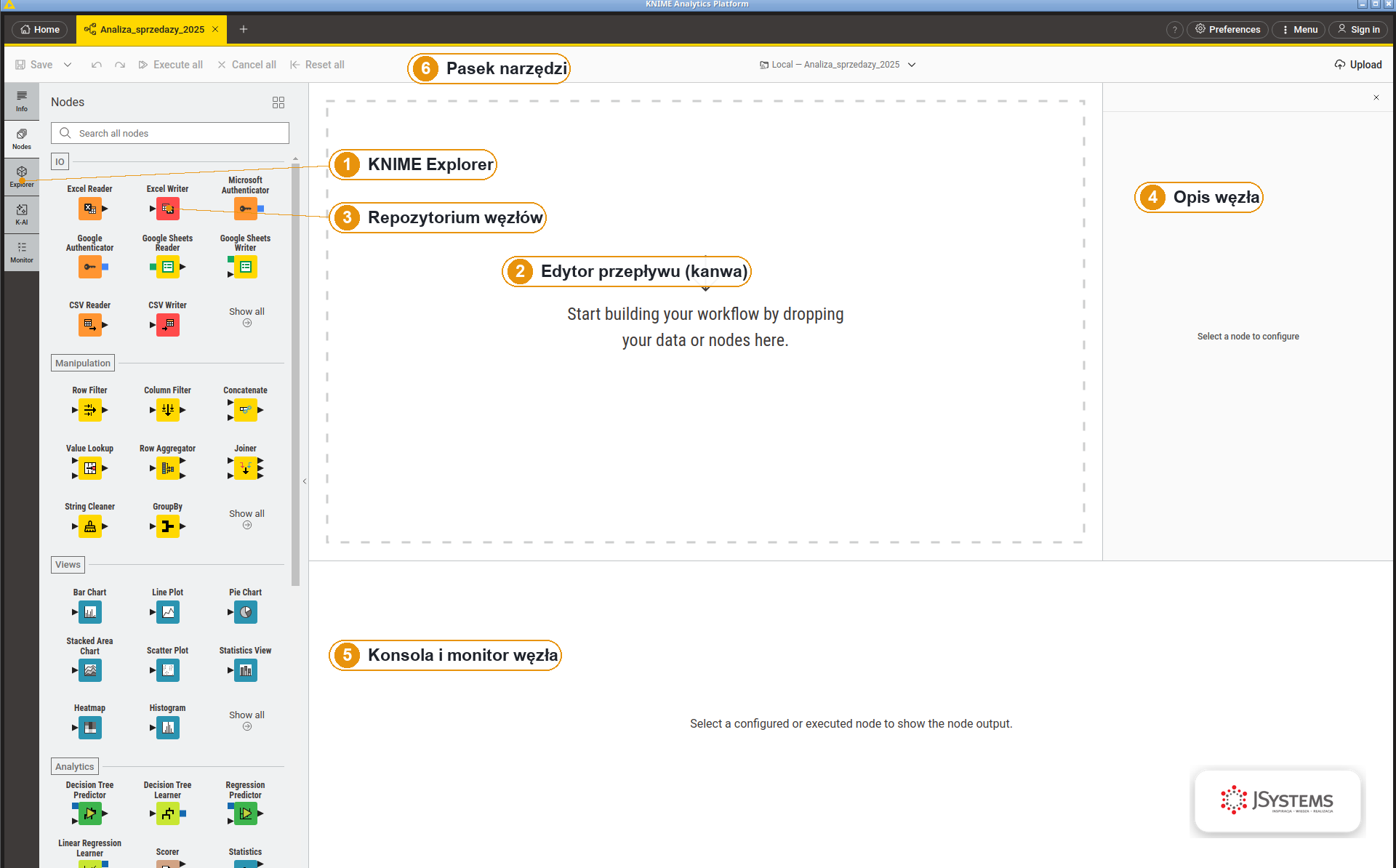Click the IO category label
Image resolution: width=1396 pixels, height=868 pixels.
(x=60, y=161)
